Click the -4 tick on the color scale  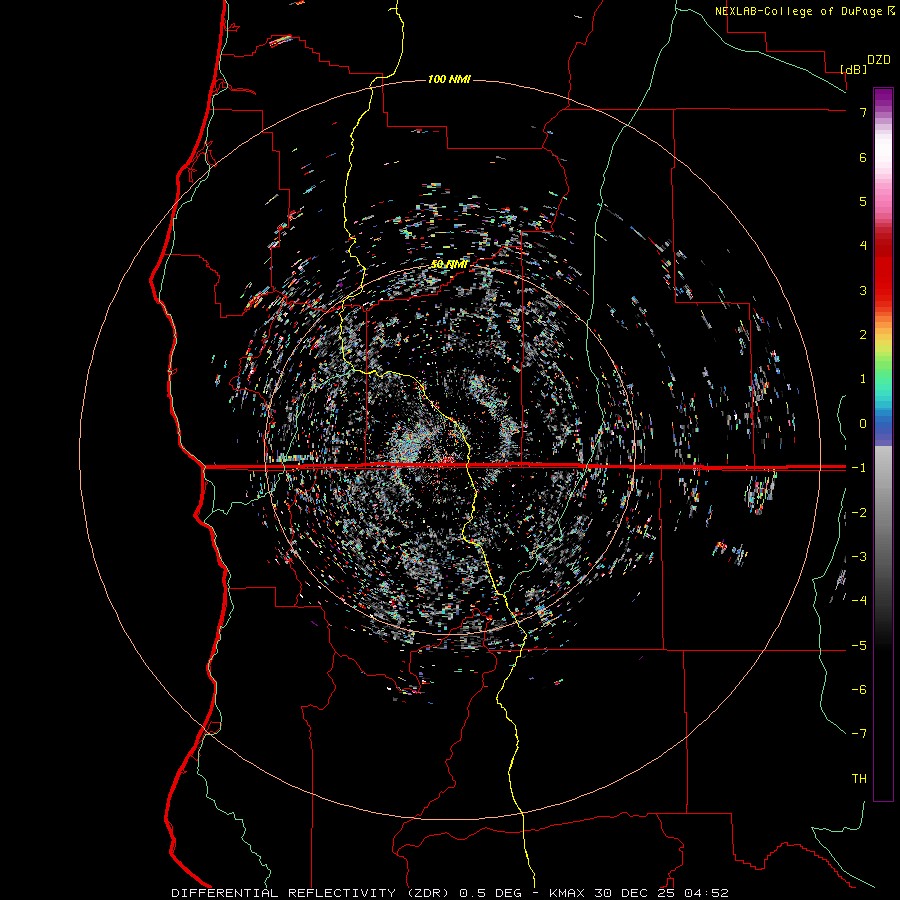[x=859, y=601]
